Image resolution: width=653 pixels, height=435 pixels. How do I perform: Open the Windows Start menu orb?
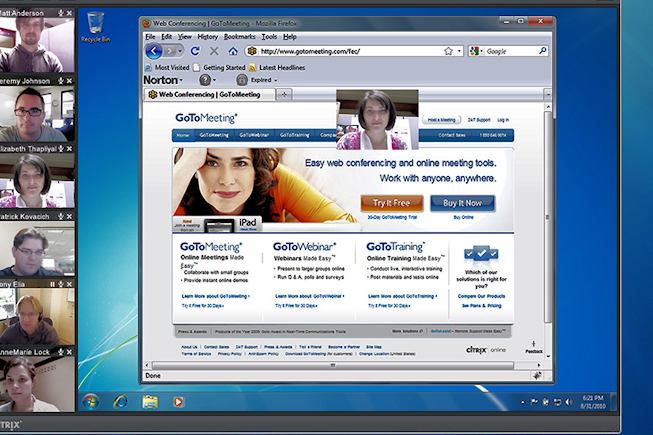click(x=91, y=401)
